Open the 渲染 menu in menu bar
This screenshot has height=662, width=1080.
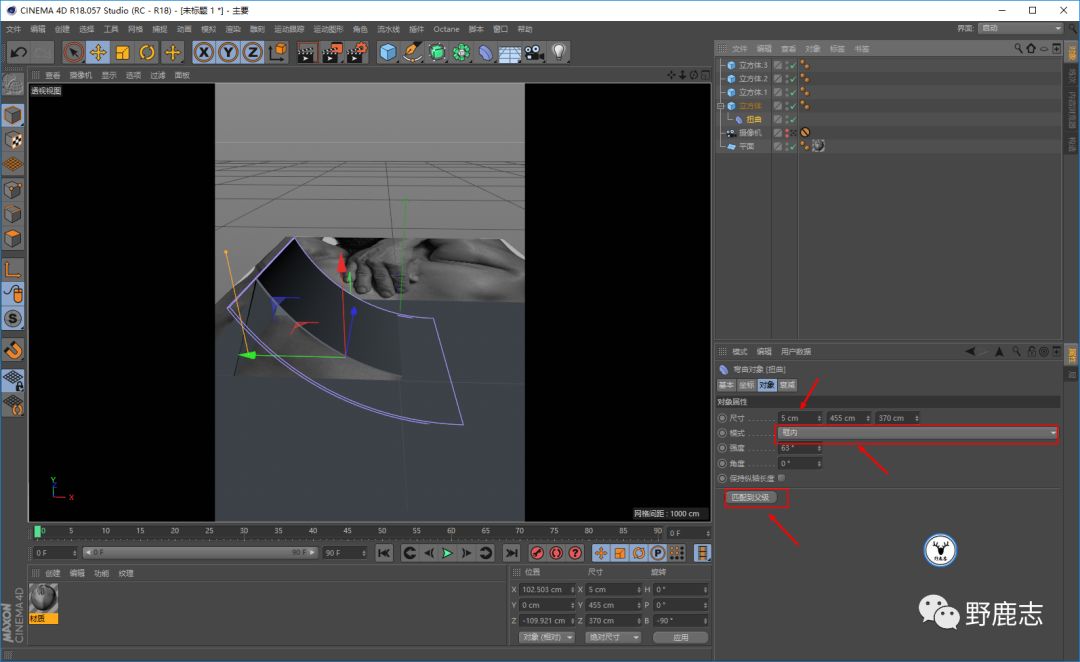[x=232, y=29]
